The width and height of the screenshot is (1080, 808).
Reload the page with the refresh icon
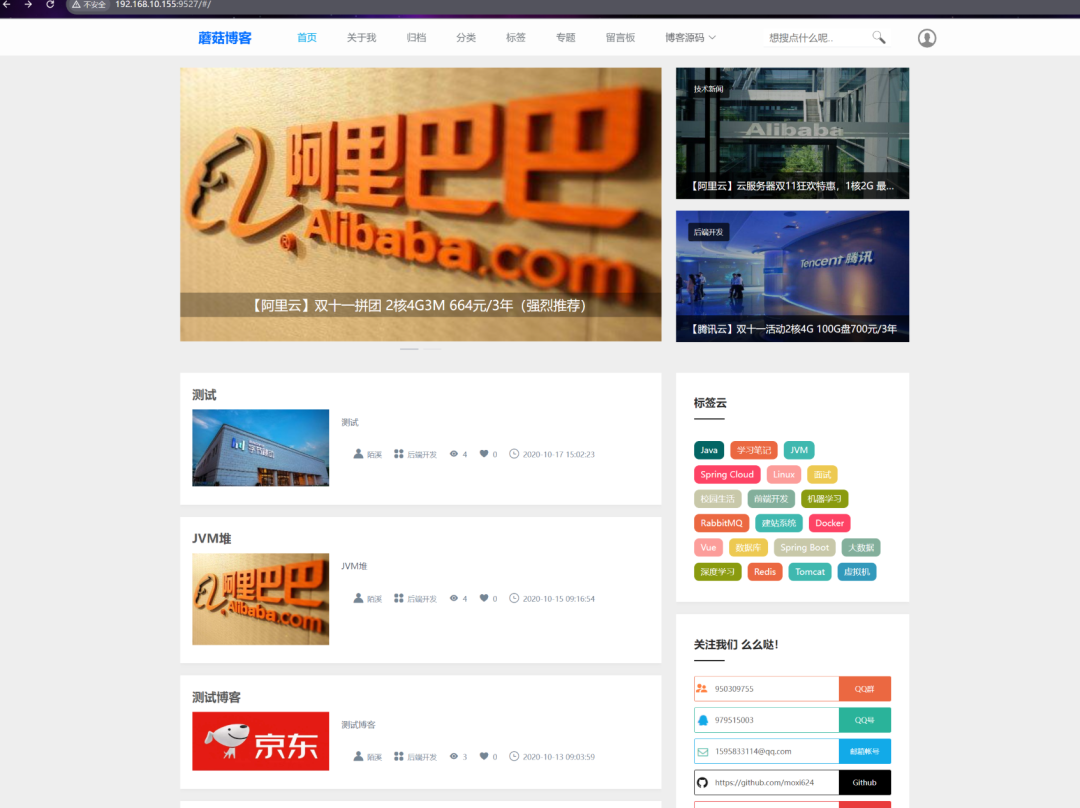(50, 4)
